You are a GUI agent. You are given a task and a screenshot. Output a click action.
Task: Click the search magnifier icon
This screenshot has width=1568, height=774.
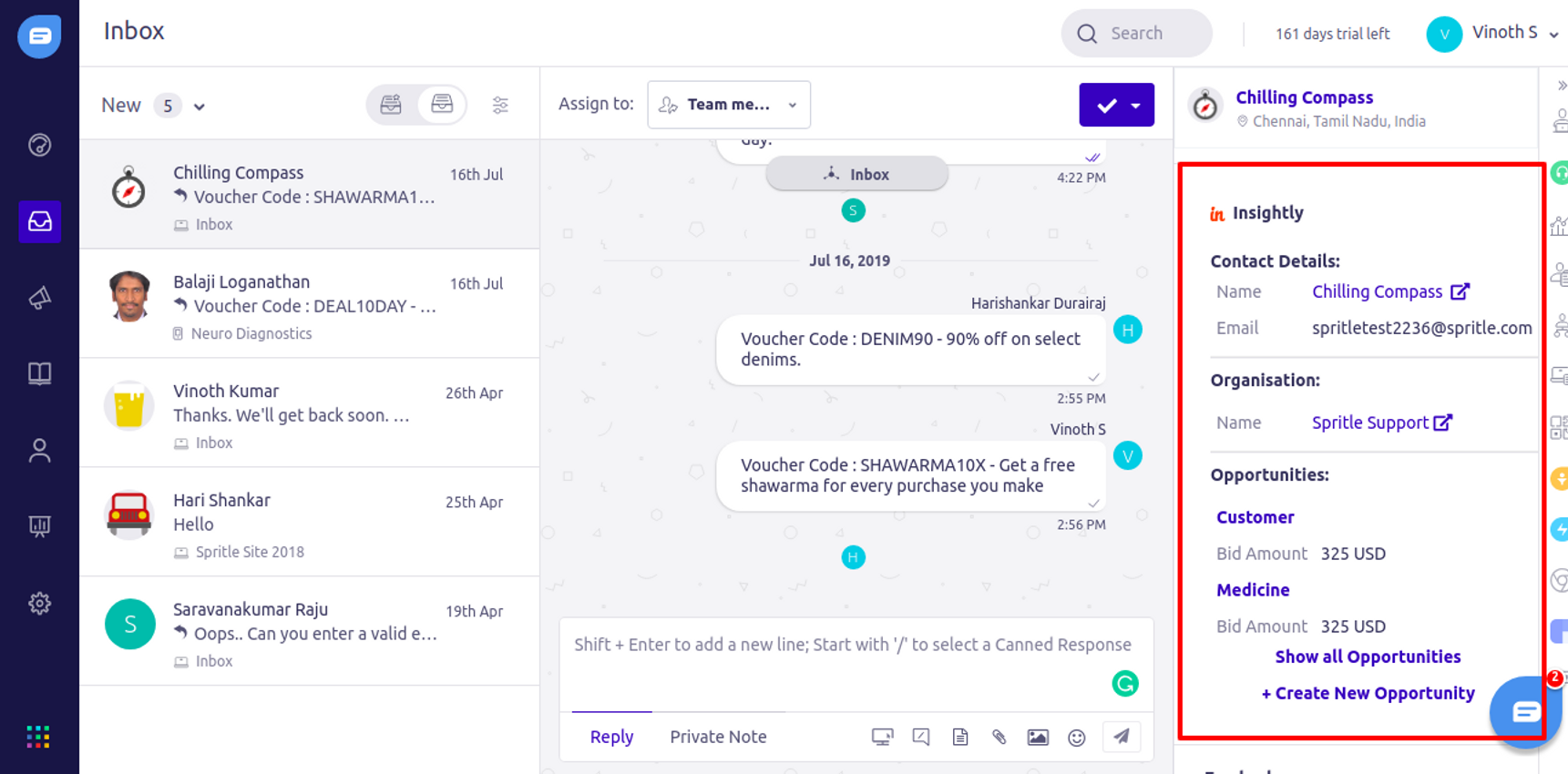coord(1087,34)
